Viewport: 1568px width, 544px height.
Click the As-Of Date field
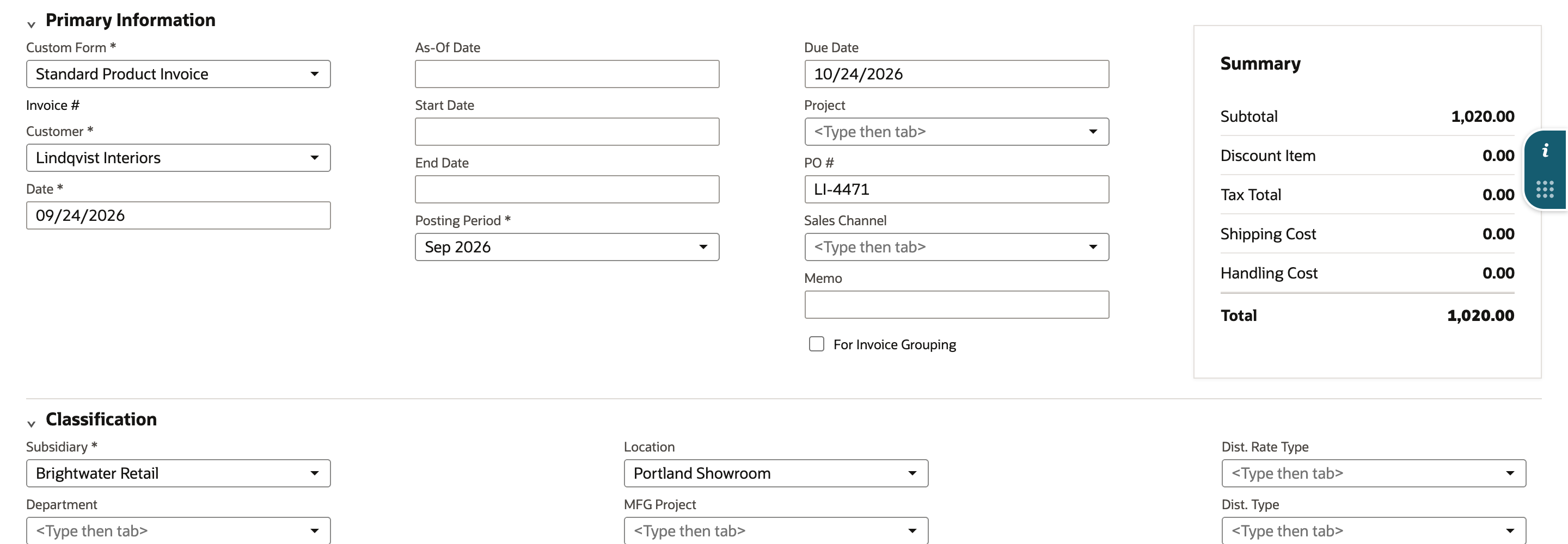567,74
